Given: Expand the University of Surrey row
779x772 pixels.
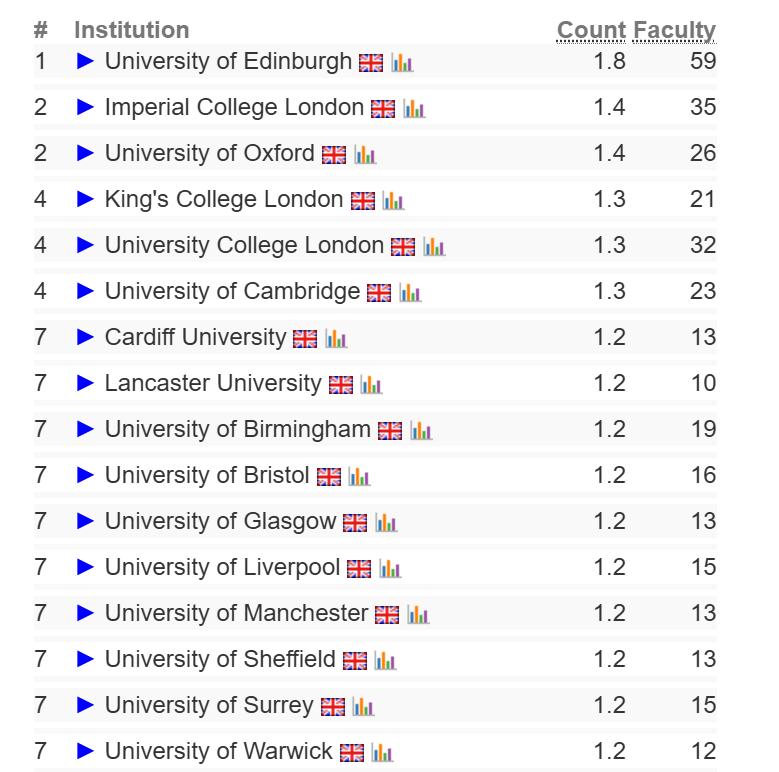Looking at the screenshot, I should coord(85,705).
